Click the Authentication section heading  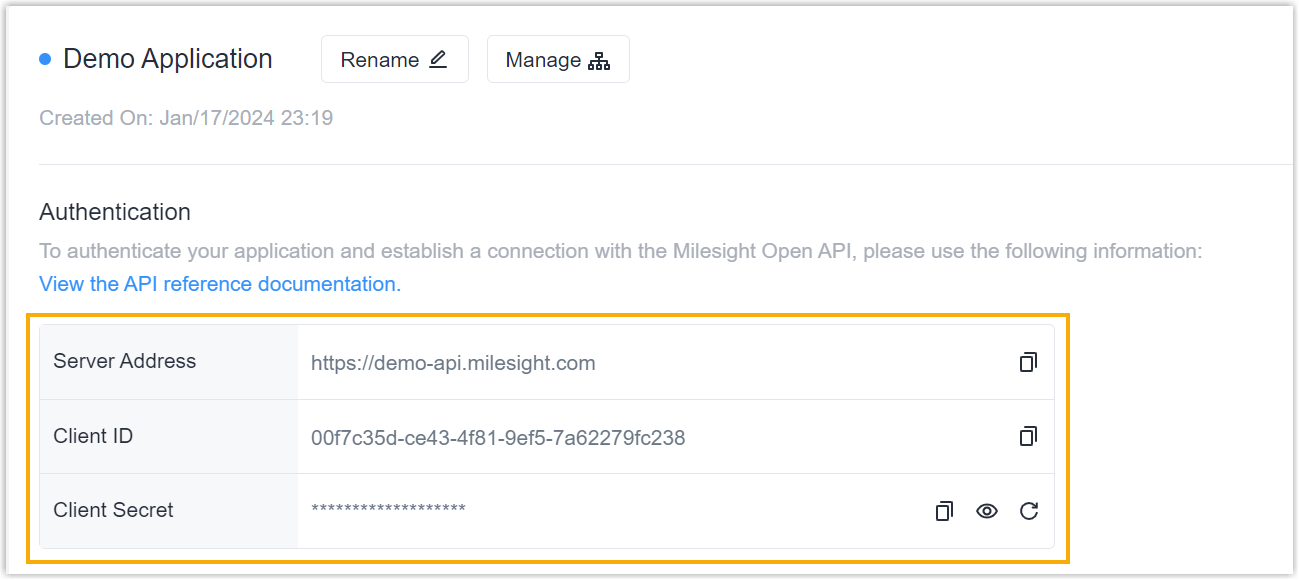(x=115, y=212)
